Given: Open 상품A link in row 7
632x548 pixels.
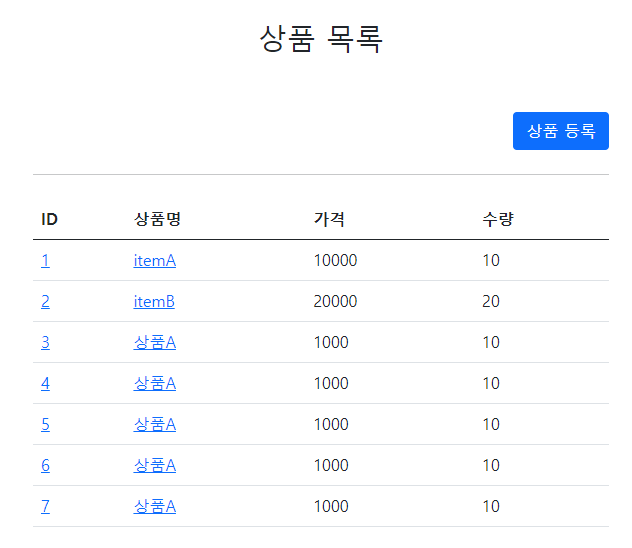Looking at the screenshot, I should click(155, 506).
